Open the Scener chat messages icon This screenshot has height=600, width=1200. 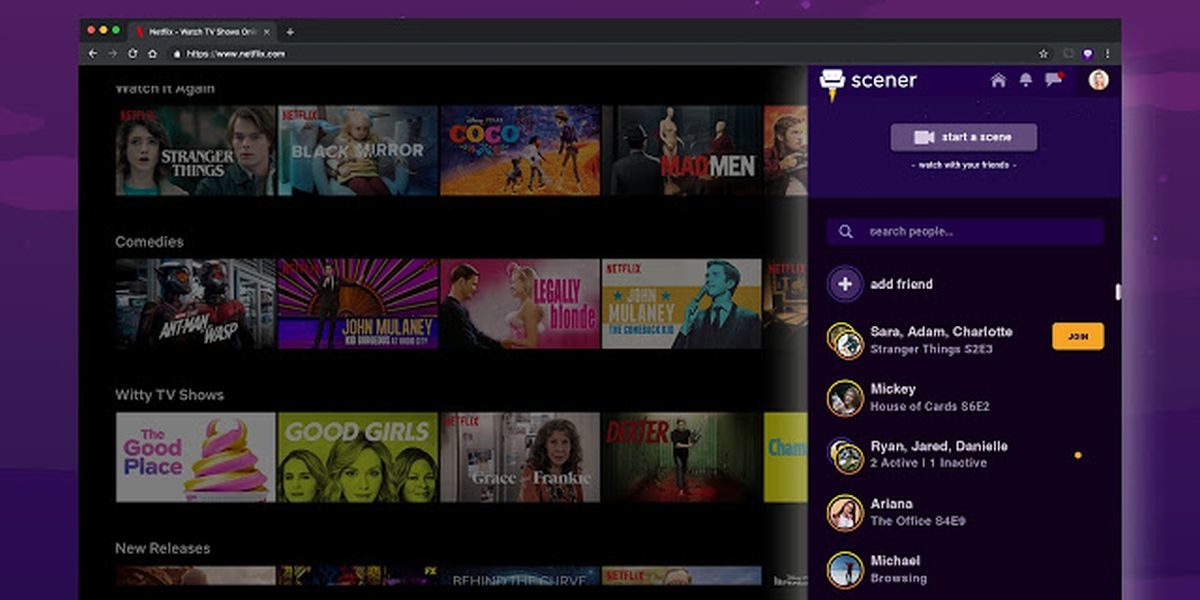[x=1053, y=80]
